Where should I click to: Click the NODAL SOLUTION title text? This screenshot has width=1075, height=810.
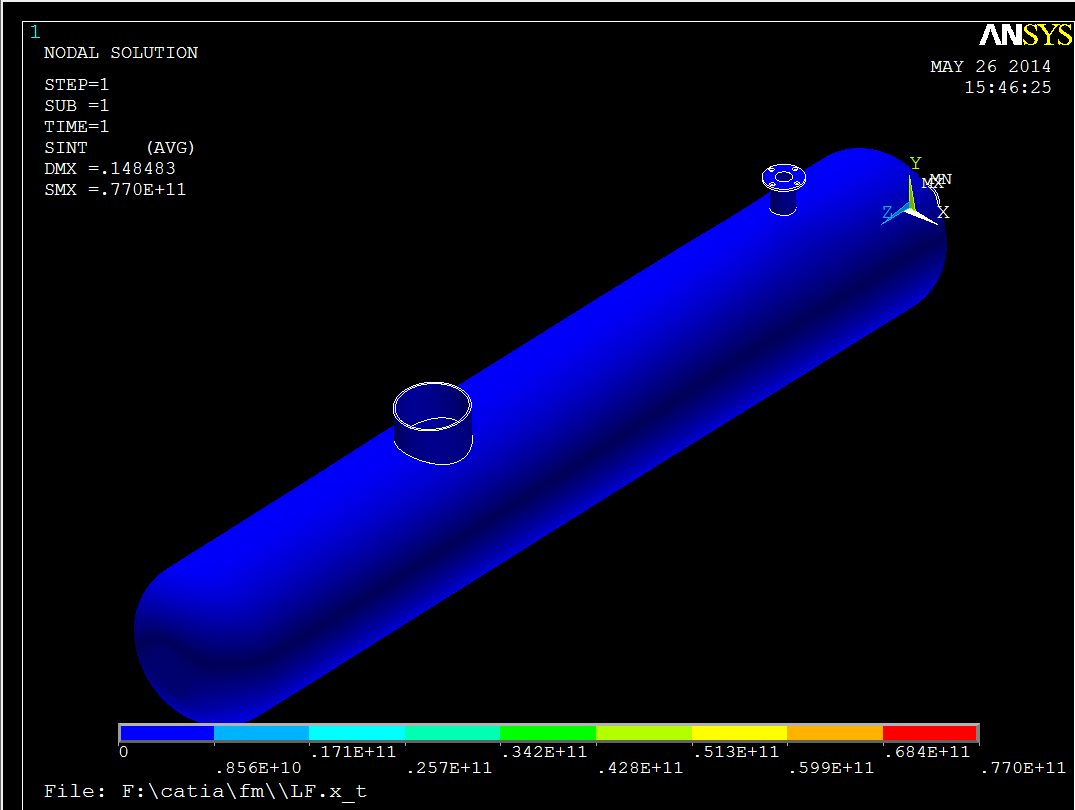(x=121, y=53)
